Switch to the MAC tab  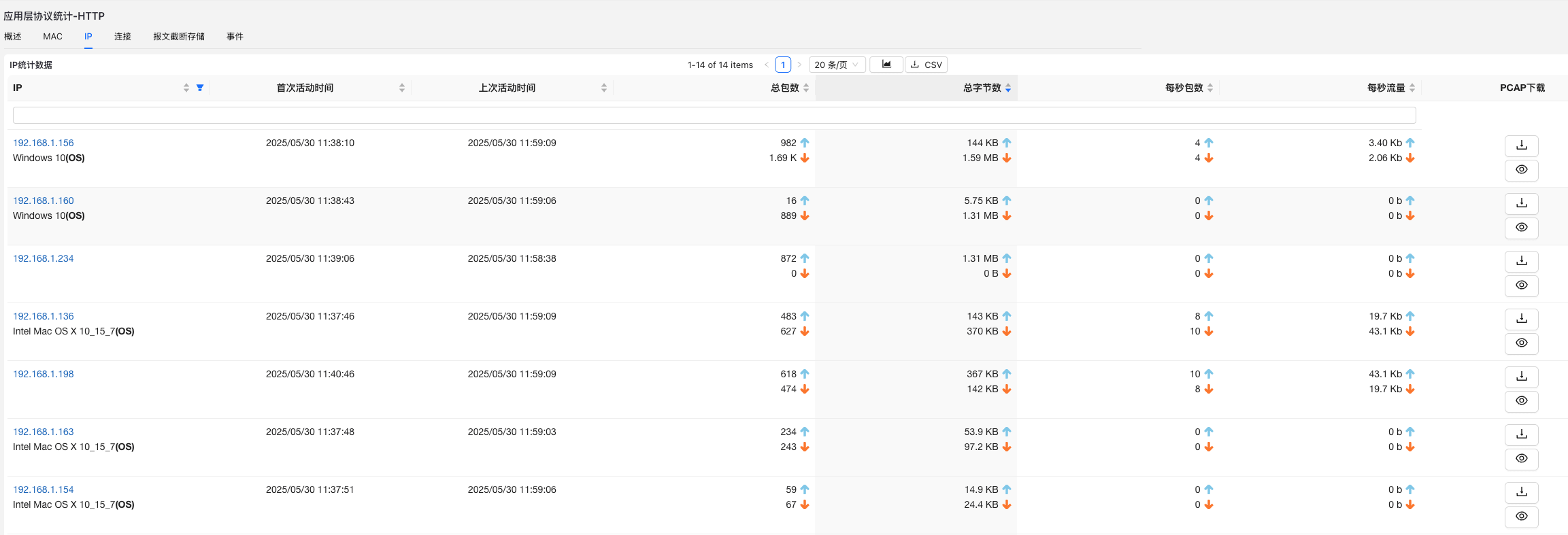[52, 37]
